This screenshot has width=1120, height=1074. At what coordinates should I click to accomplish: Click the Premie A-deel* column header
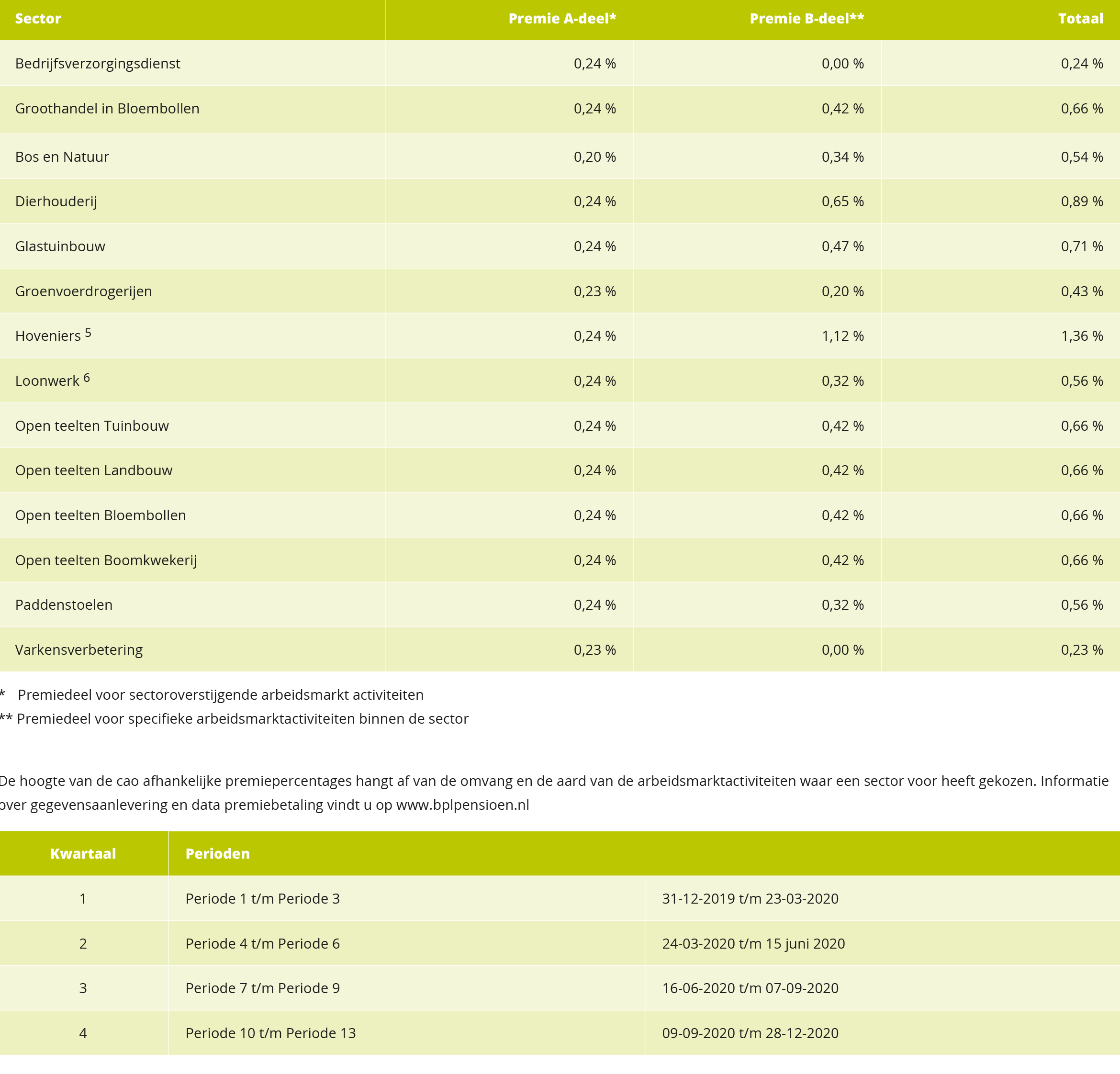[562, 19]
